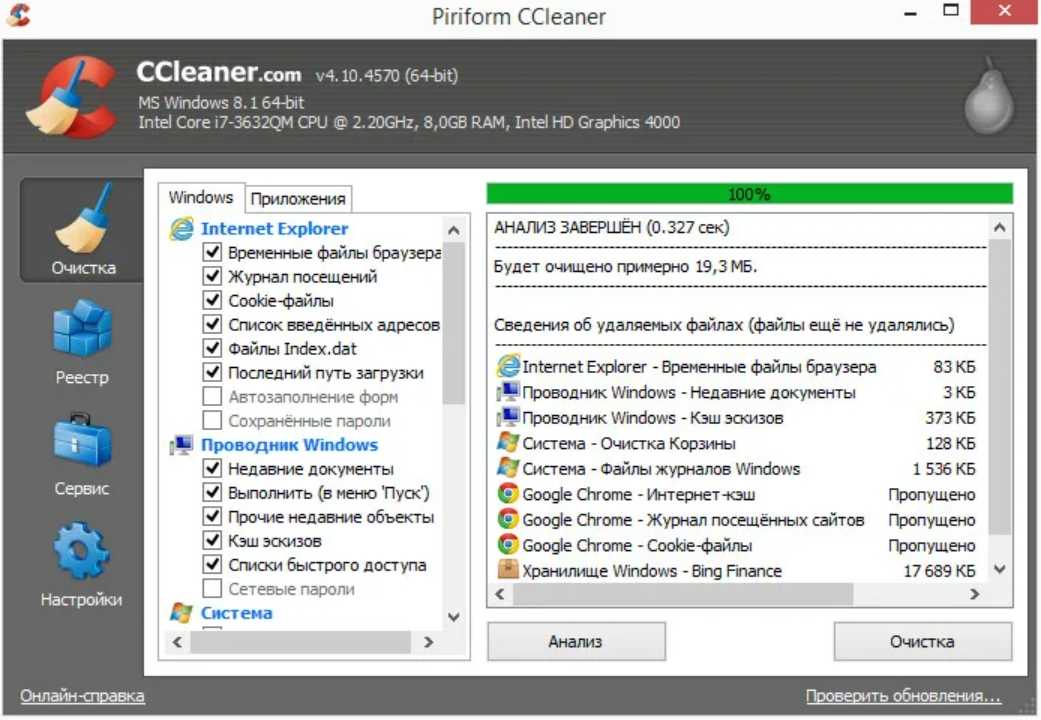Enable the Сетевые пароли checkbox
The image size is (1041, 720).
212,588
